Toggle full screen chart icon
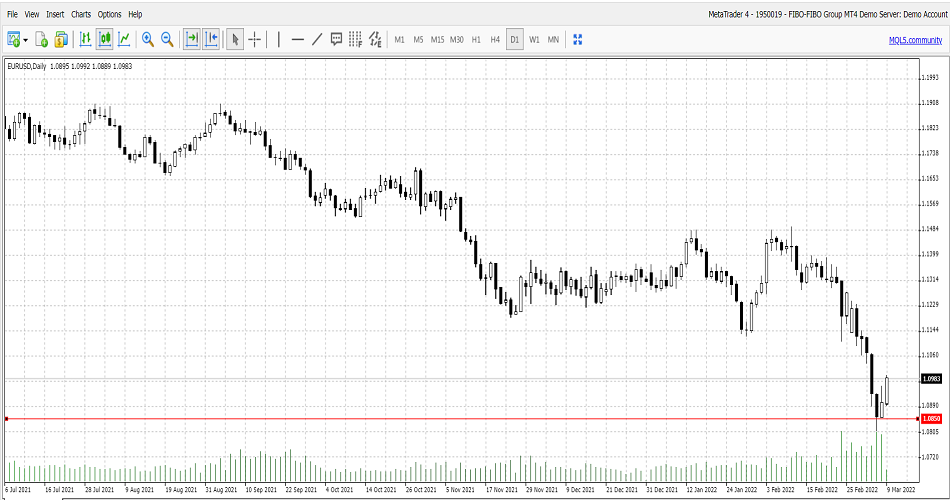This screenshot has width=950, height=500. tap(577, 39)
